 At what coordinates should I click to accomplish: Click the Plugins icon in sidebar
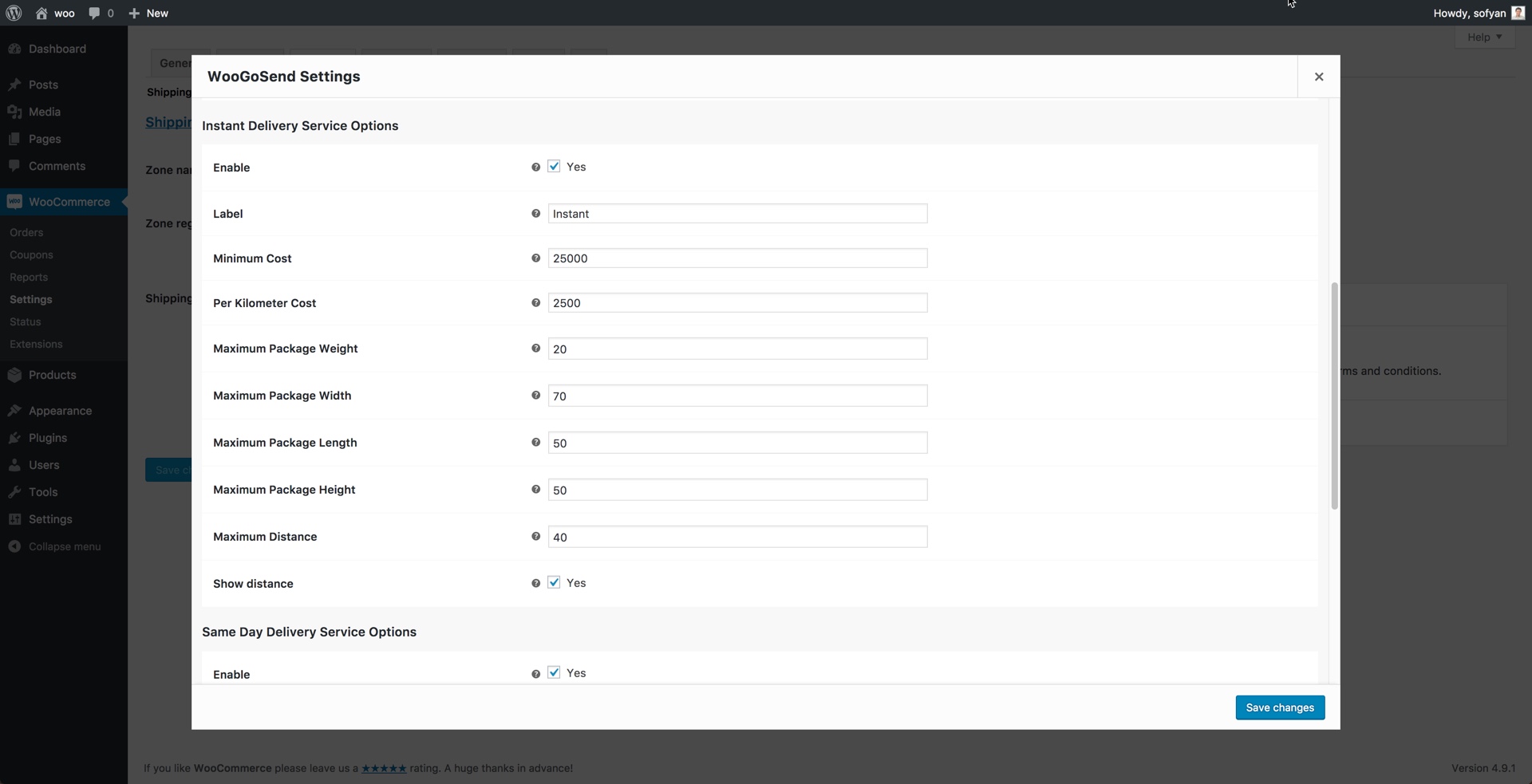(x=14, y=438)
